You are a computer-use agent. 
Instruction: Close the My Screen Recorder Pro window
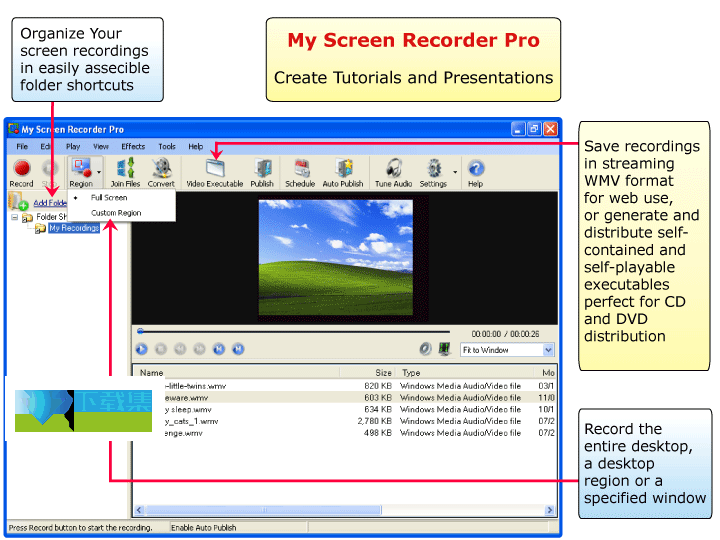point(550,129)
